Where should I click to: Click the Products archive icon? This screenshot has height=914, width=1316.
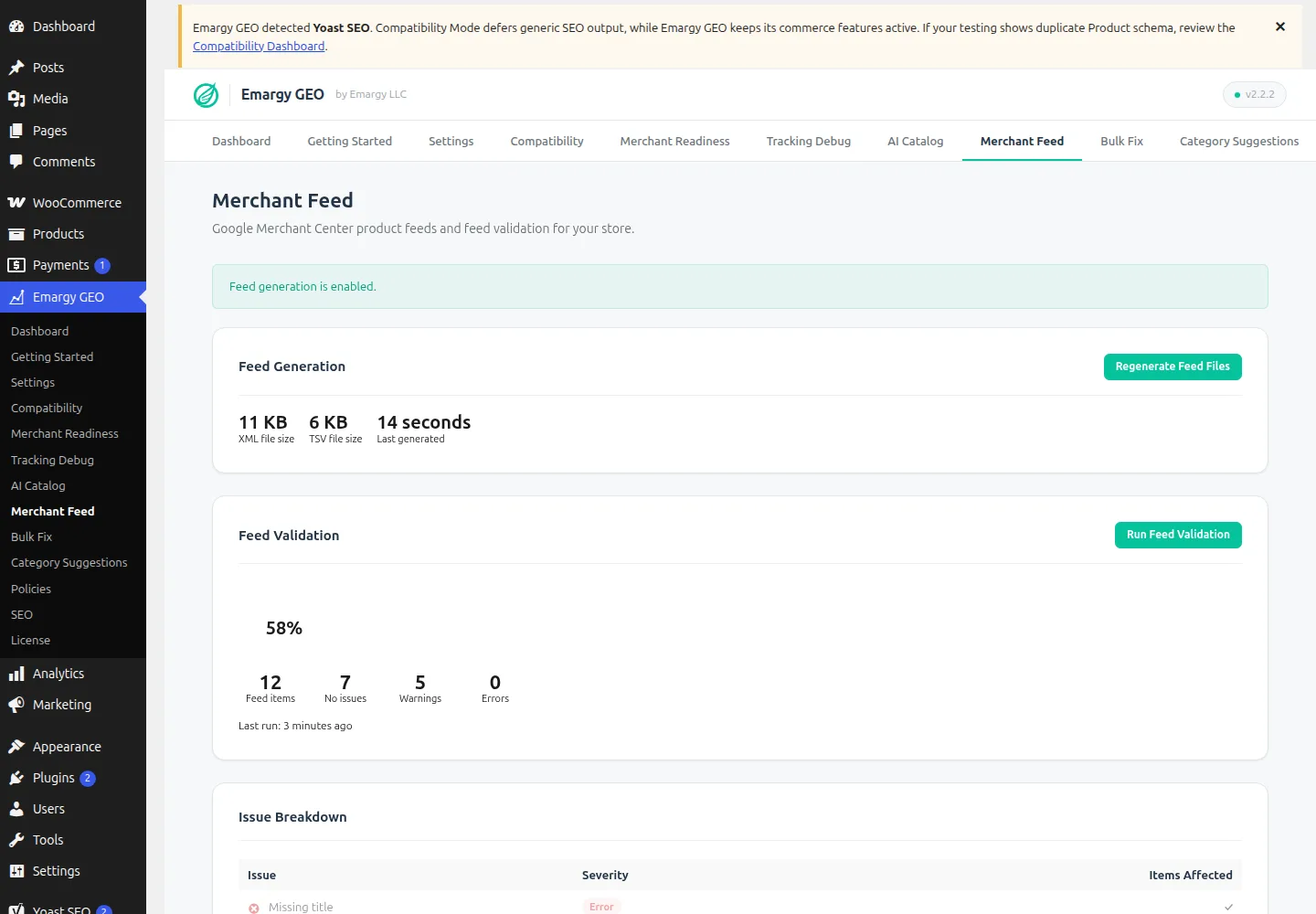pyautogui.click(x=16, y=234)
